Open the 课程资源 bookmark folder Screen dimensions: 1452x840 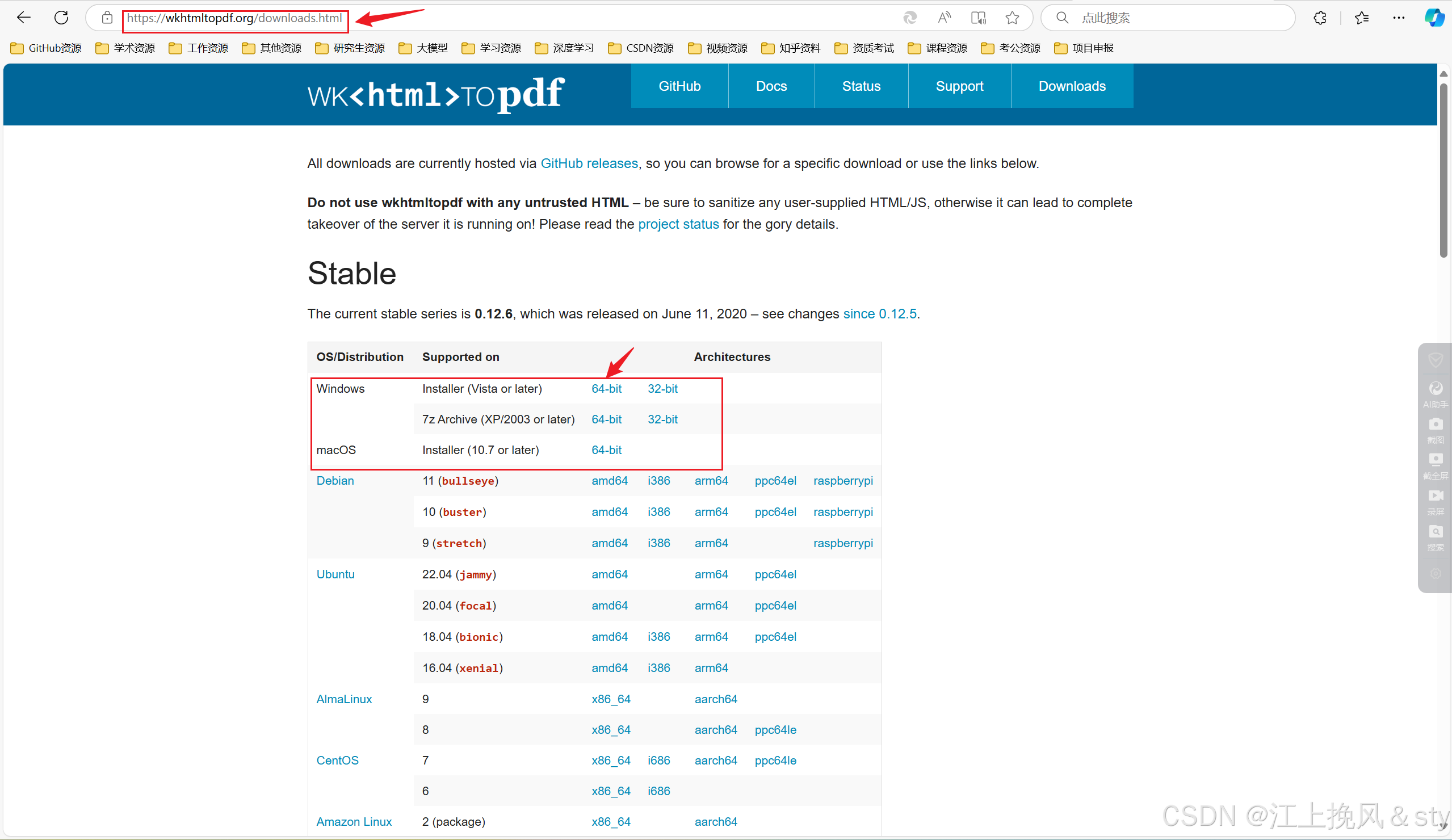tap(937, 48)
